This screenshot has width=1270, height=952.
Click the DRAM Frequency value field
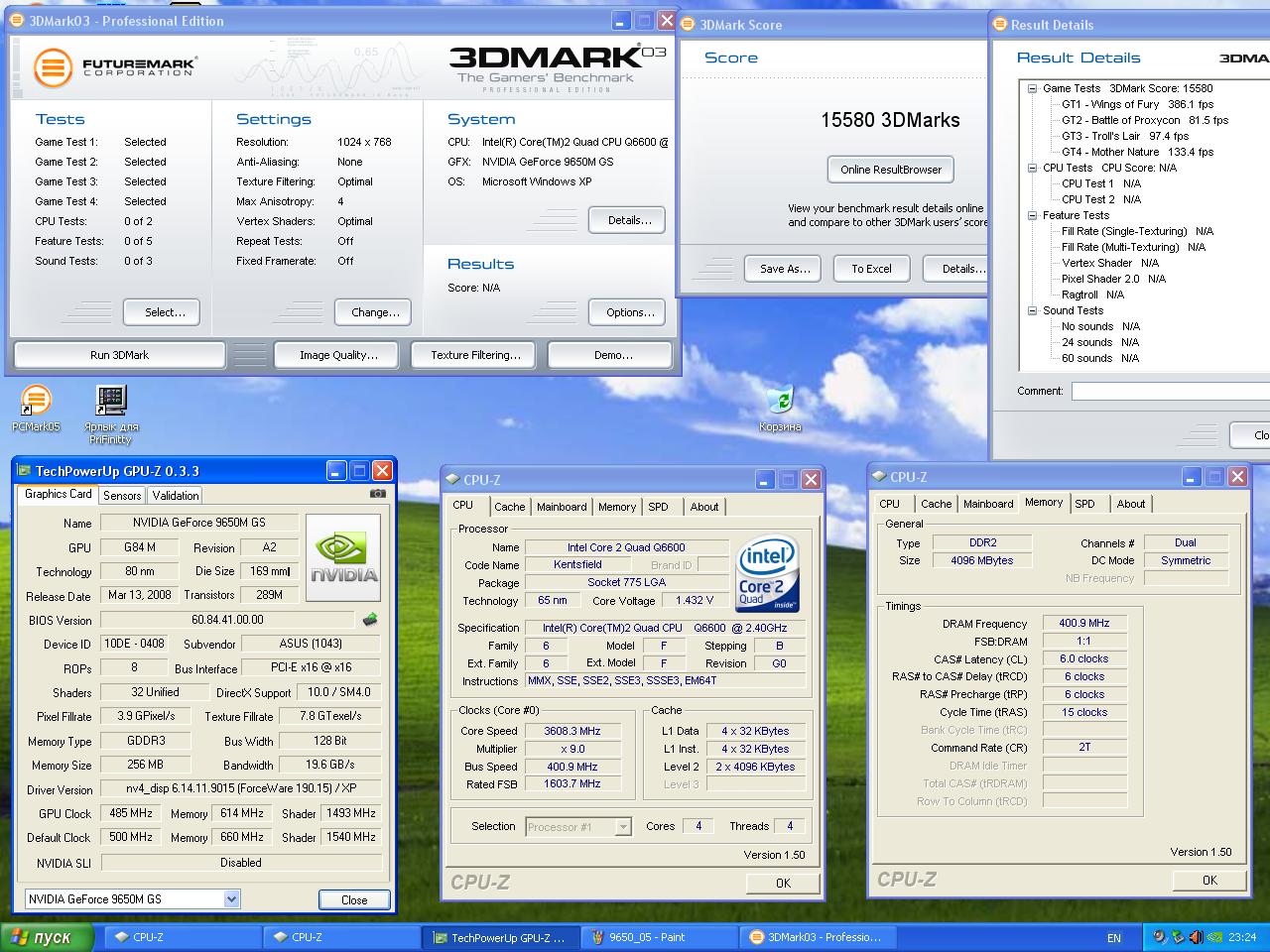pyautogui.click(x=1084, y=623)
